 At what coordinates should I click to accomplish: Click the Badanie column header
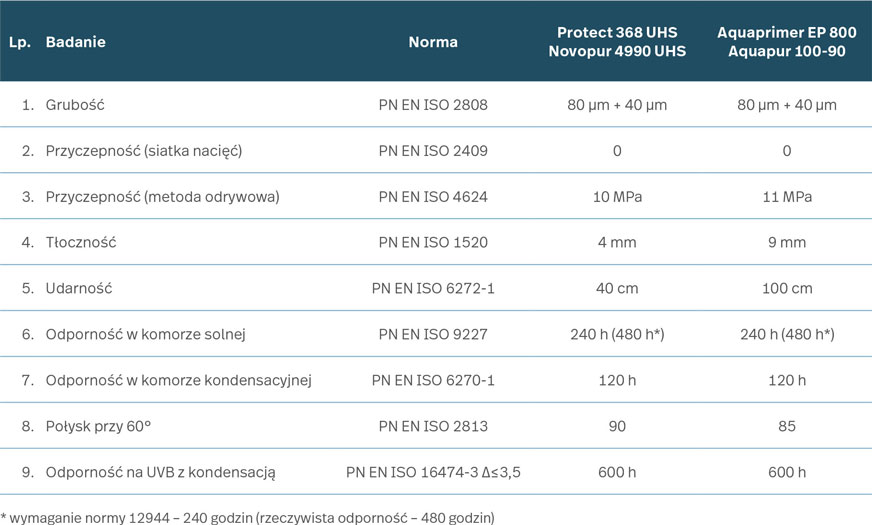[x=76, y=42]
